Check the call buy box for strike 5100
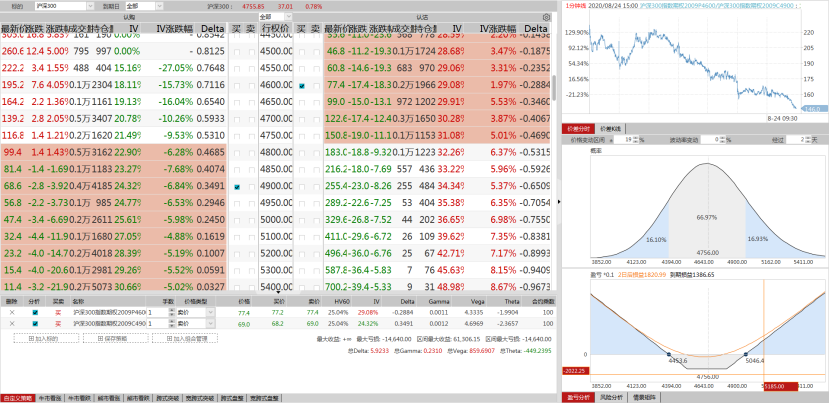829x404 pixels. 237,238
